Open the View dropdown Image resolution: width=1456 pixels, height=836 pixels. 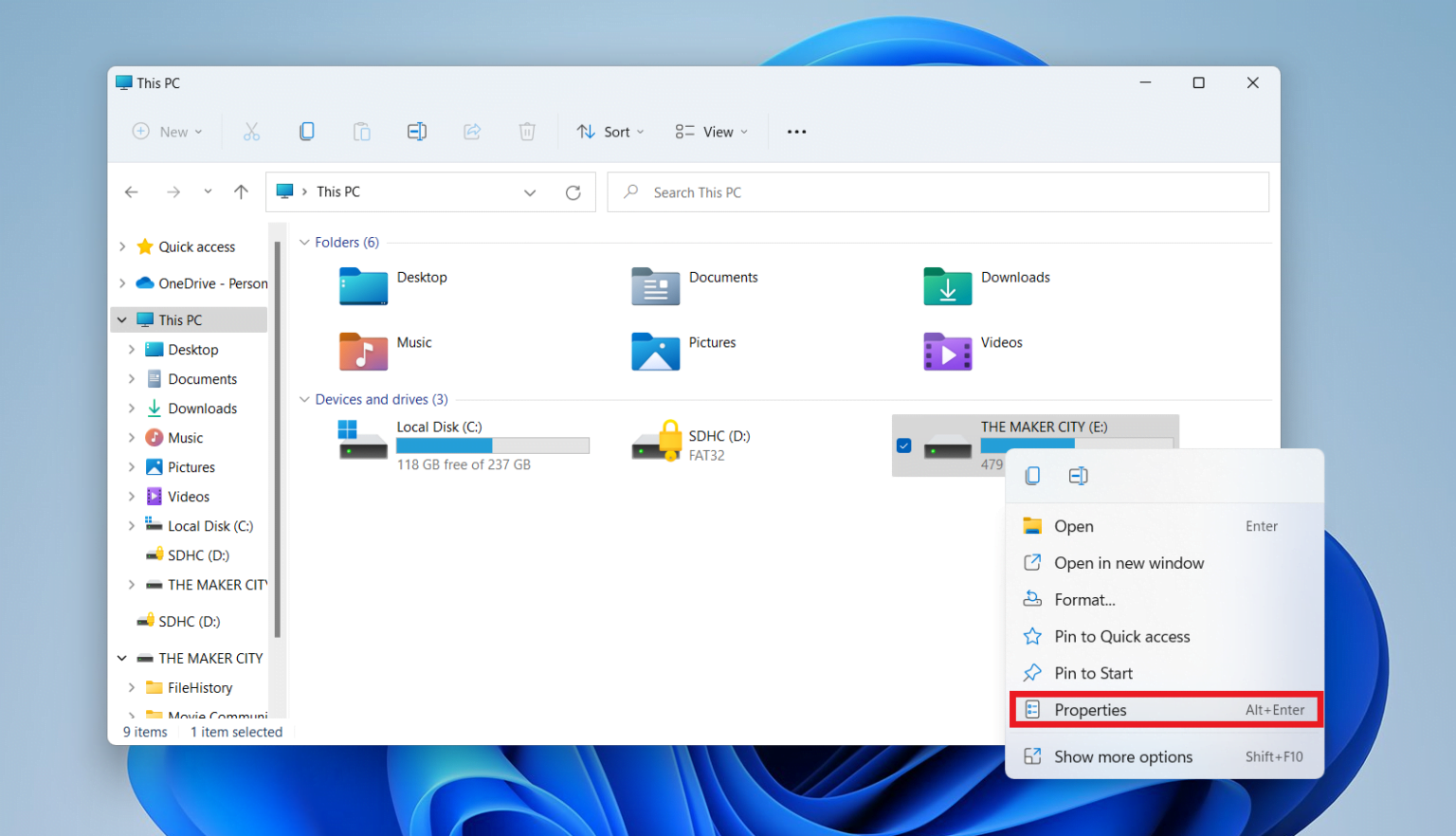[710, 131]
